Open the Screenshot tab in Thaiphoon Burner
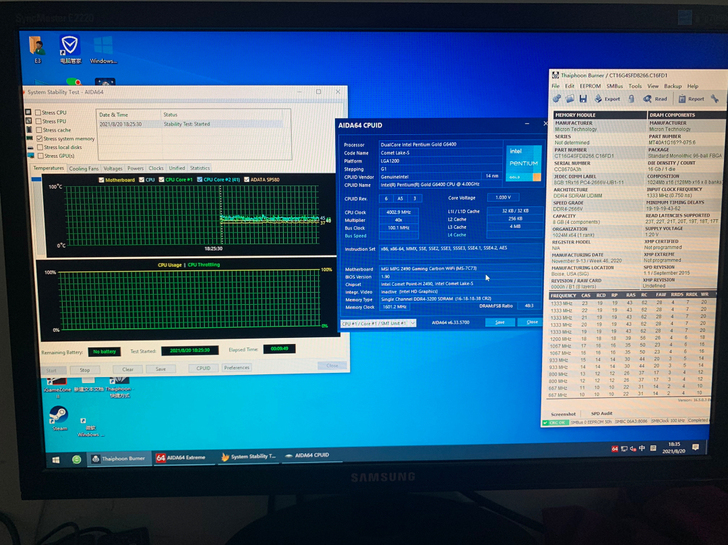728x545 pixels. (x=563, y=414)
